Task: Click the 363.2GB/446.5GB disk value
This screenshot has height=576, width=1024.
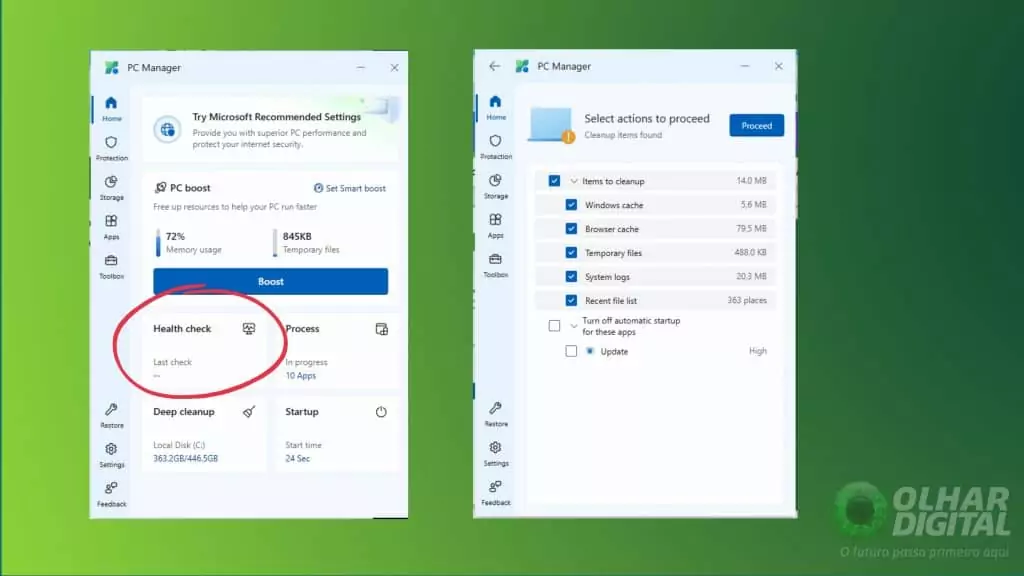Action: pyautogui.click(x=185, y=458)
